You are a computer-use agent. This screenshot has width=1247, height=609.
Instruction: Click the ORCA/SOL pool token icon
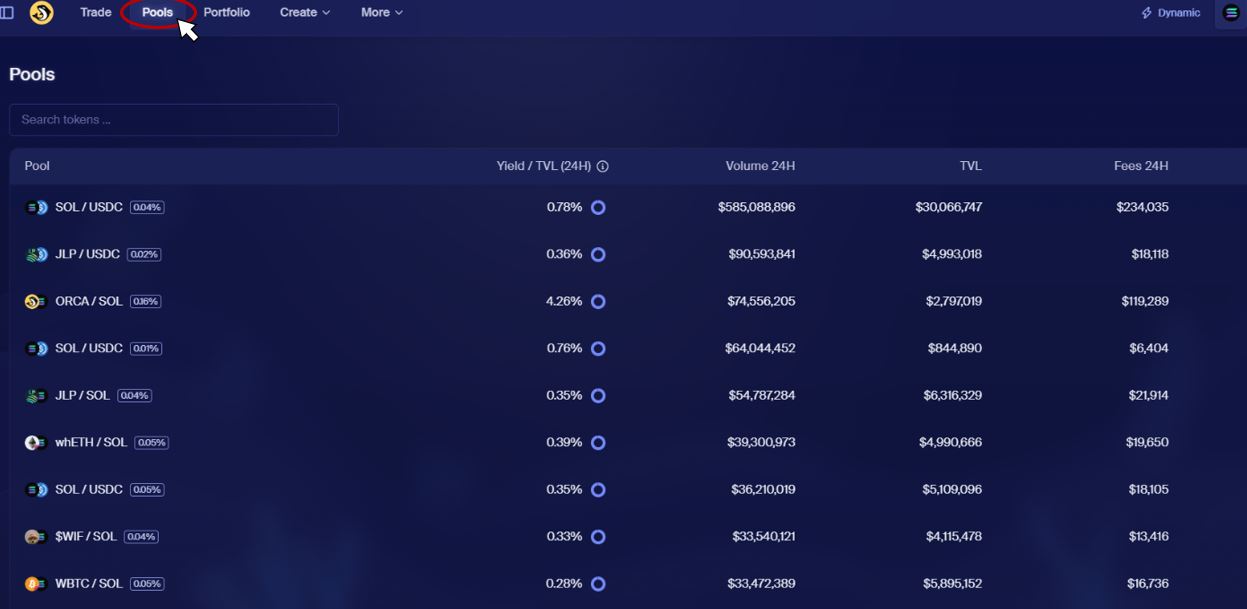36,302
